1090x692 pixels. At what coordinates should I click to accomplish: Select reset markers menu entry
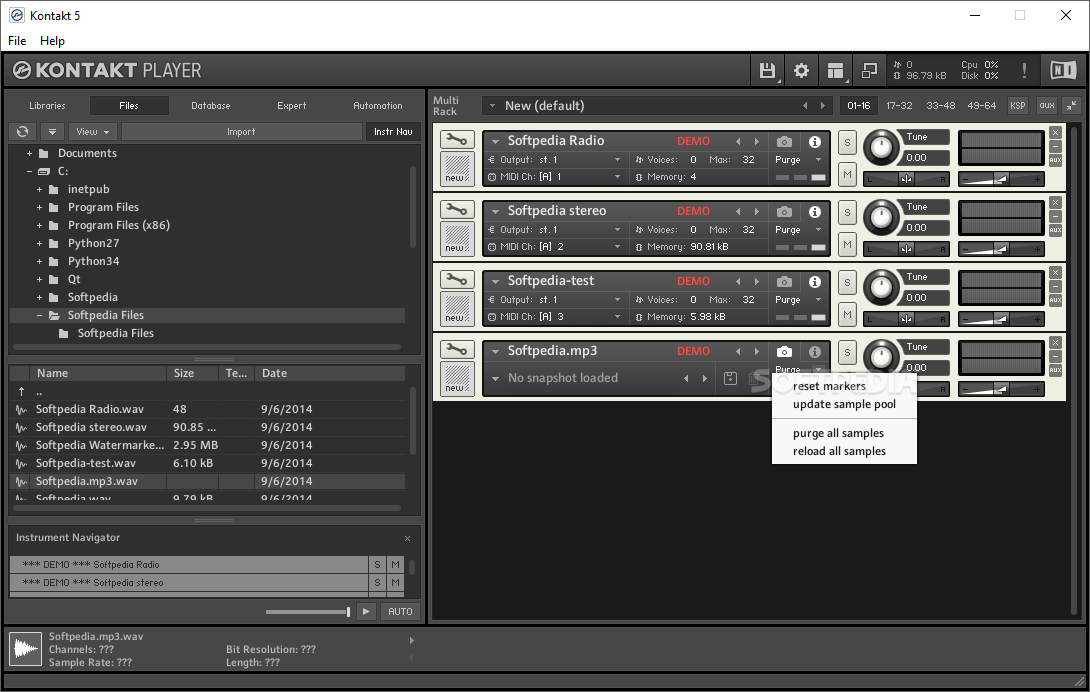[829, 386]
